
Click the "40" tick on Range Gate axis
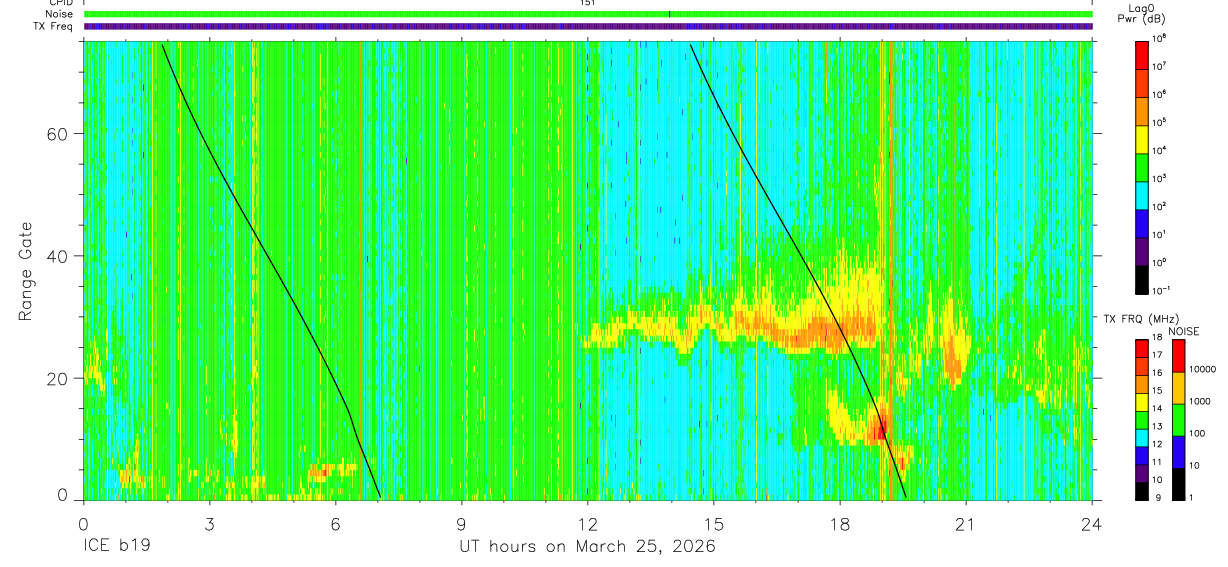(56, 256)
